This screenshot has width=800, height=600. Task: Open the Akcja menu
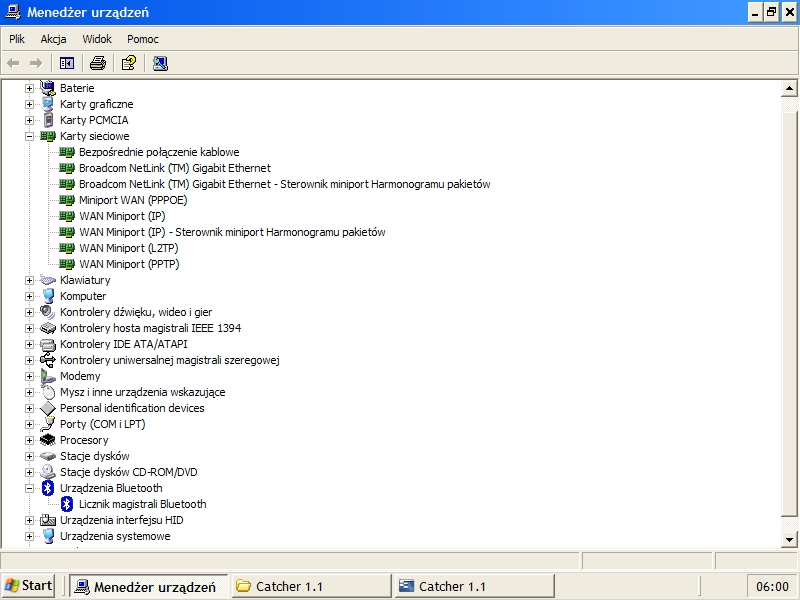tap(53, 38)
